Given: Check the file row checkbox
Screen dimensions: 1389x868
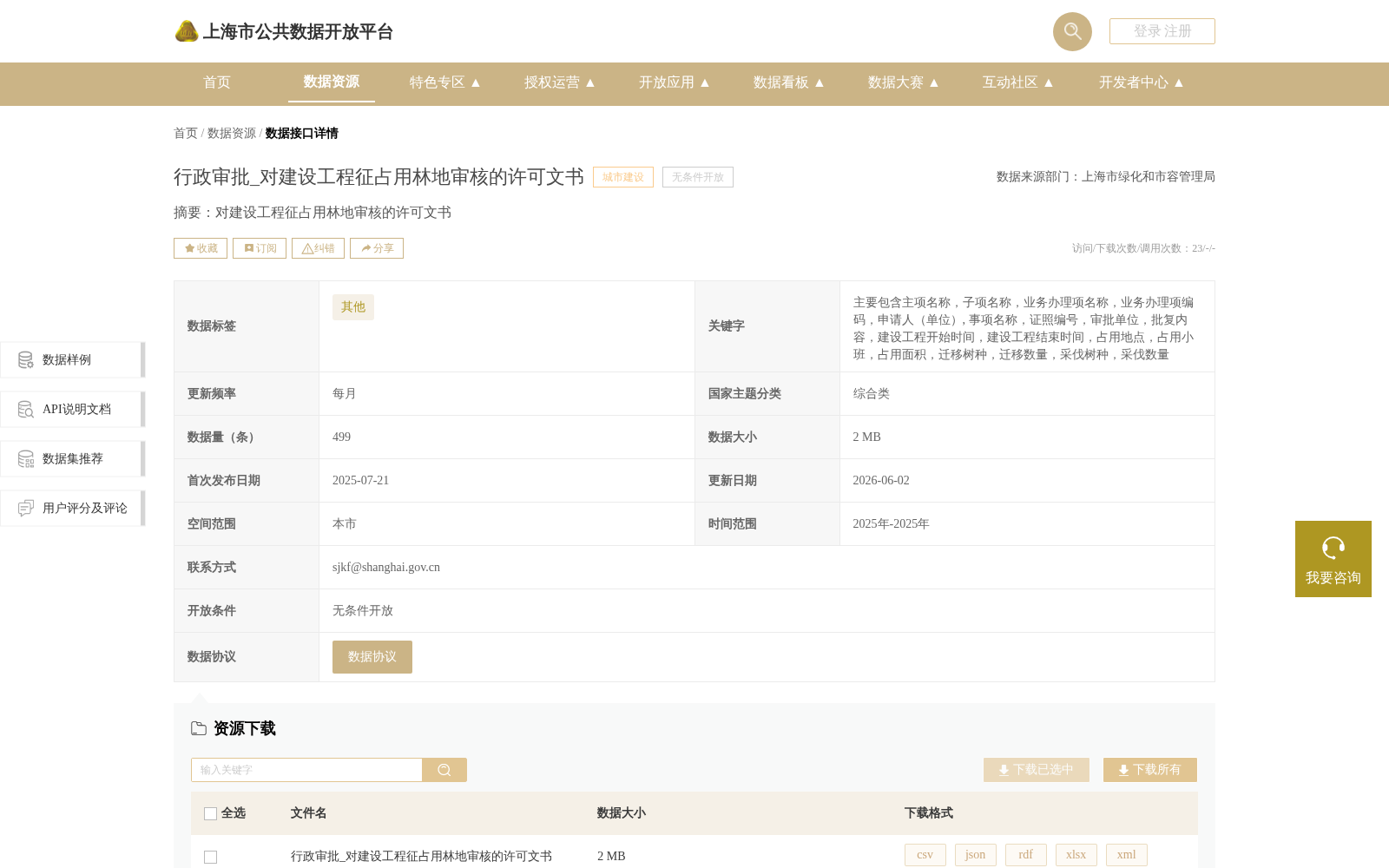Looking at the screenshot, I should 210,857.
